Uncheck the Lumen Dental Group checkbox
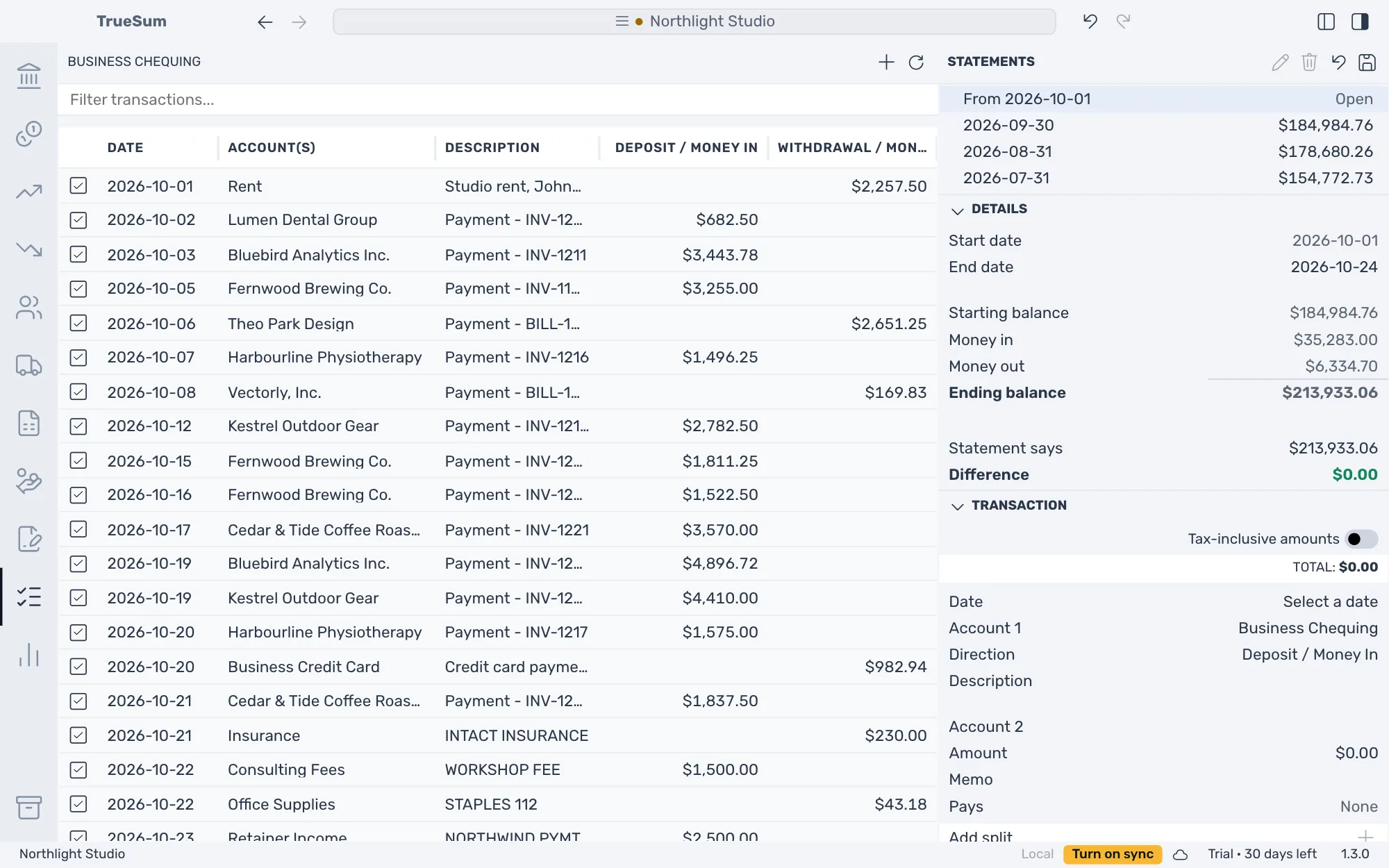 tap(78, 220)
